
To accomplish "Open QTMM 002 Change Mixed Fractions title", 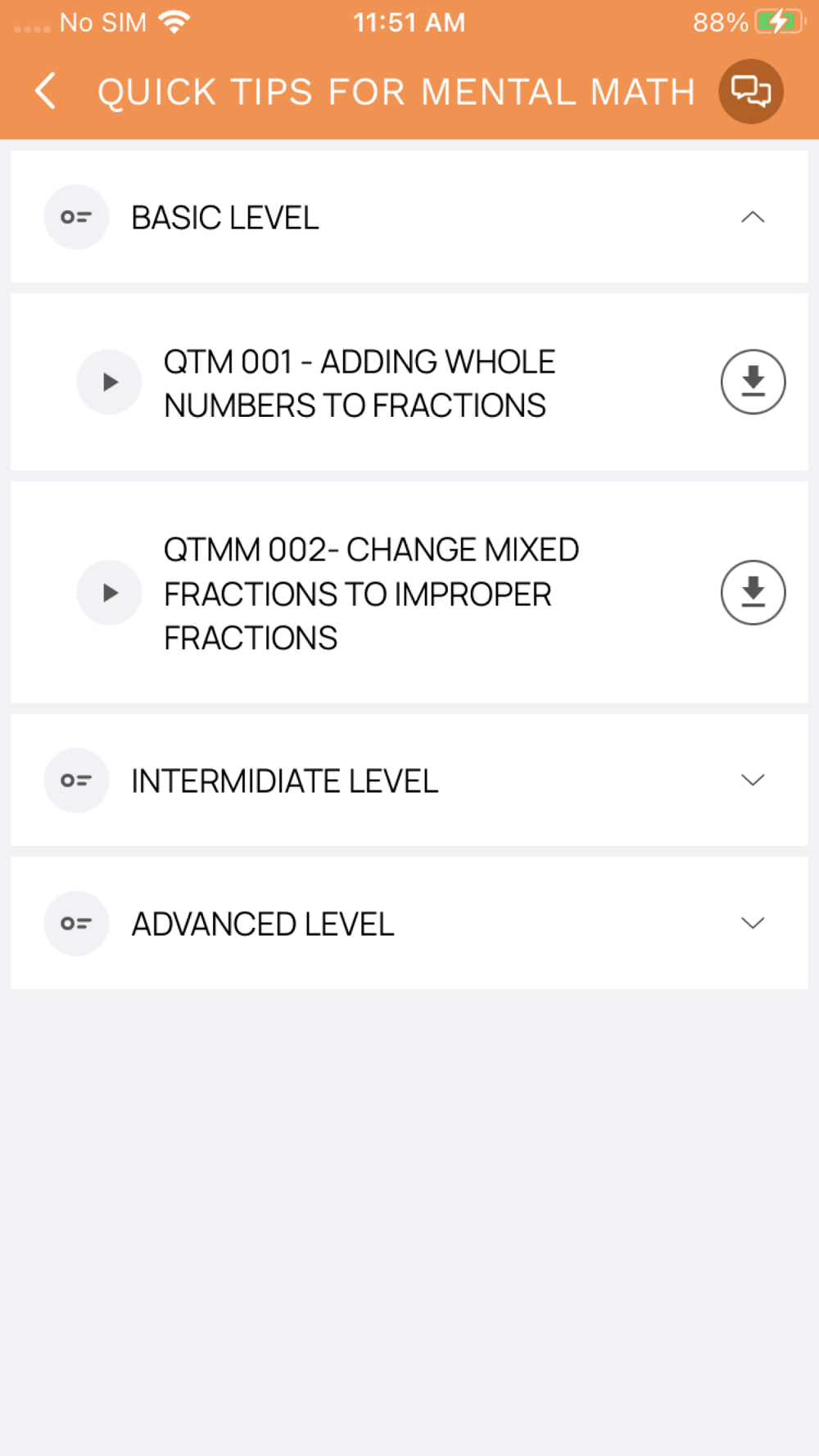I will coord(371,594).
